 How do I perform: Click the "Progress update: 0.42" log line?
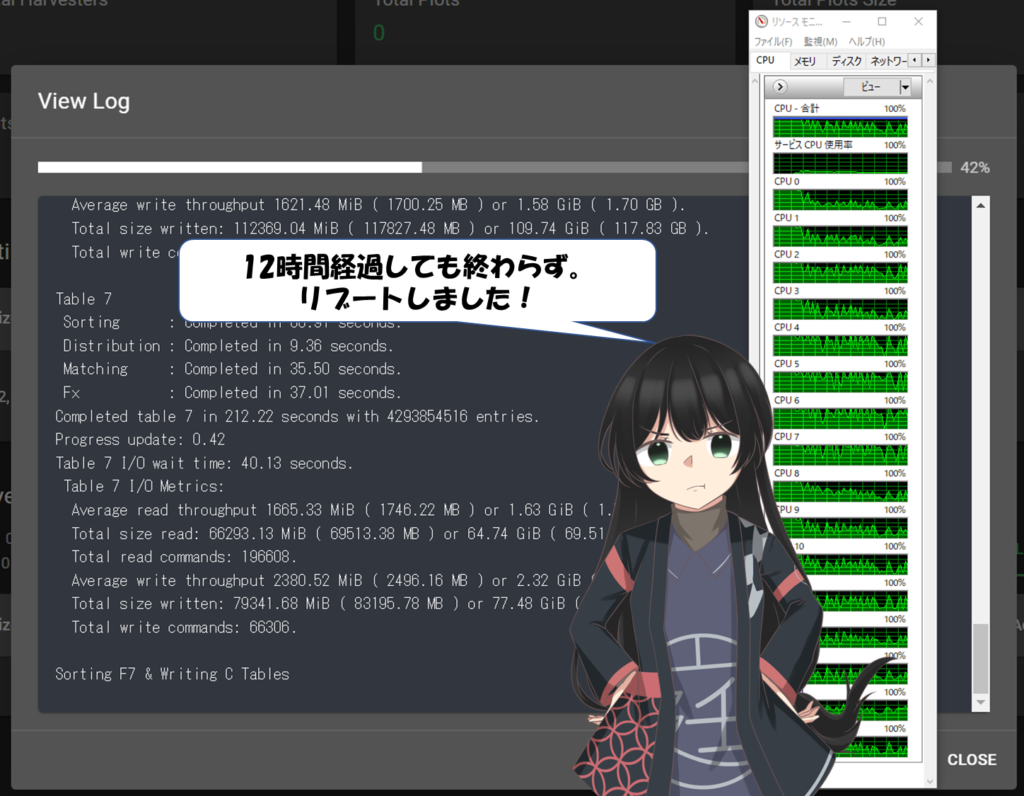(x=140, y=439)
